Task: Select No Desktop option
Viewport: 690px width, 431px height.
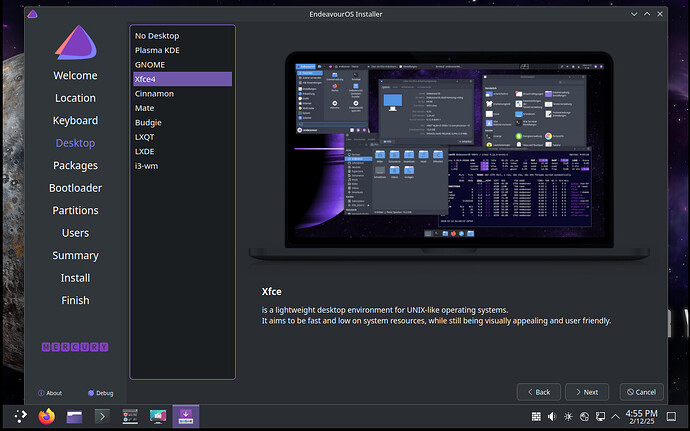Action: pos(182,36)
